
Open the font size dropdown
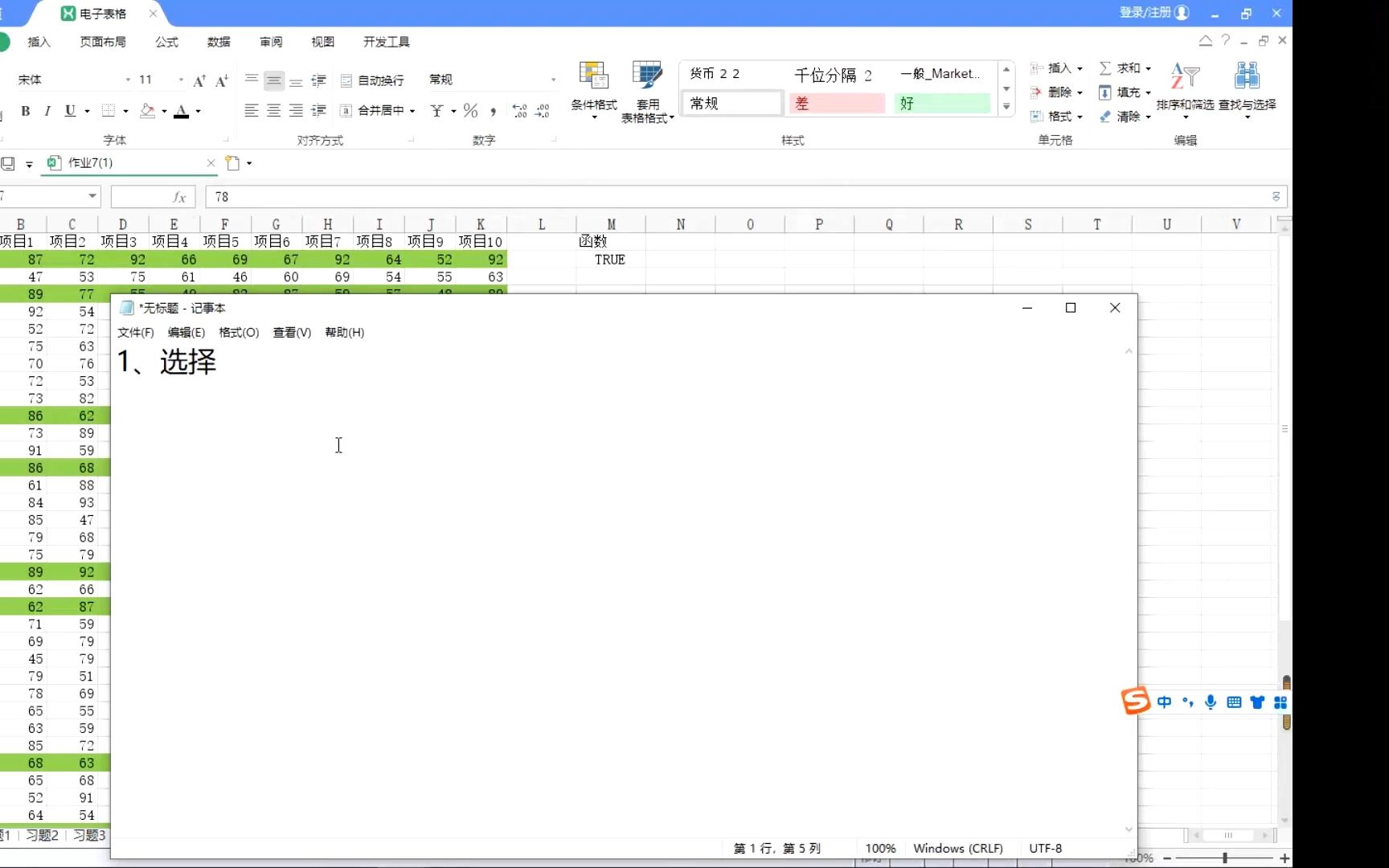point(181,80)
